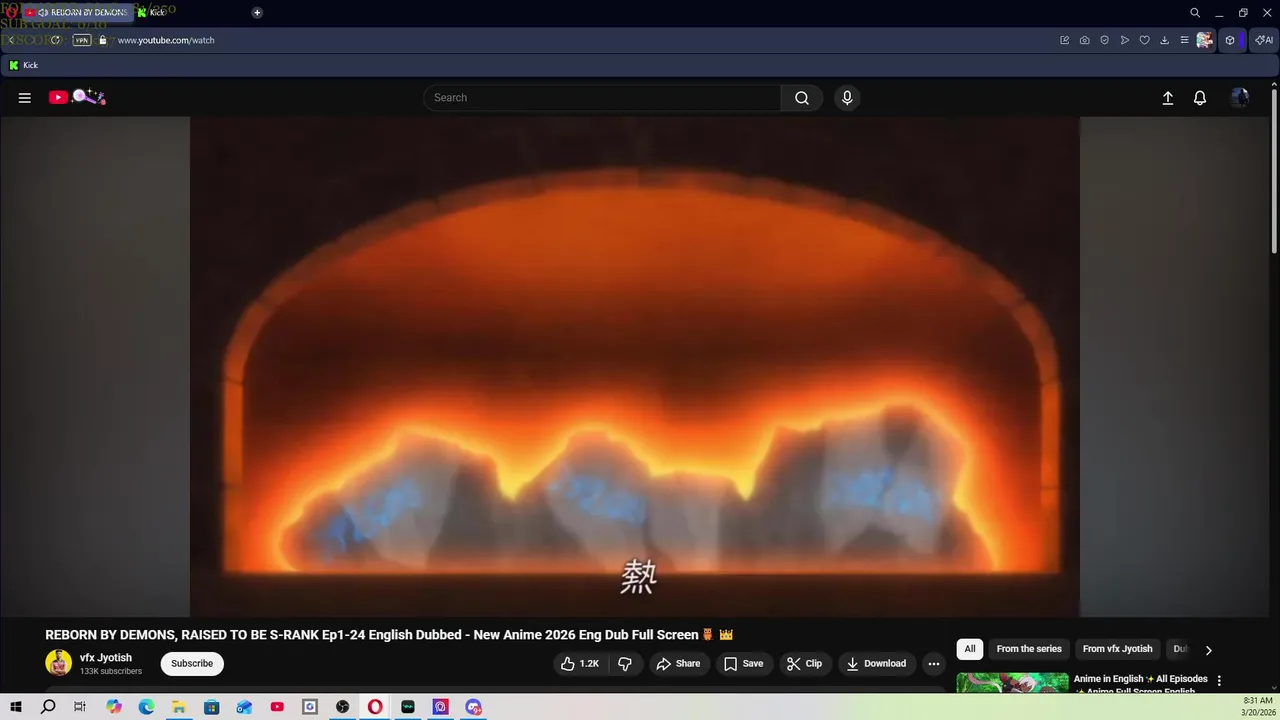
Task: Open the Kick bookmark in bookmarks bar
Action: tap(23, 65)
